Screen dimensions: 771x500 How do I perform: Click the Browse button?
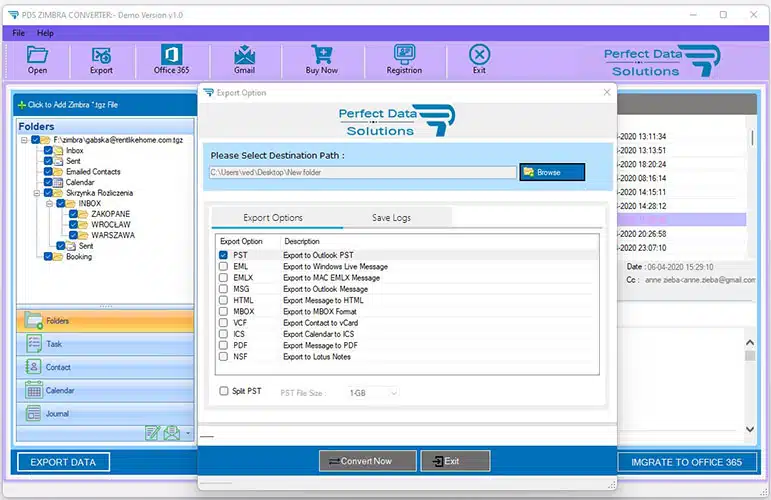tap(552, 173)
